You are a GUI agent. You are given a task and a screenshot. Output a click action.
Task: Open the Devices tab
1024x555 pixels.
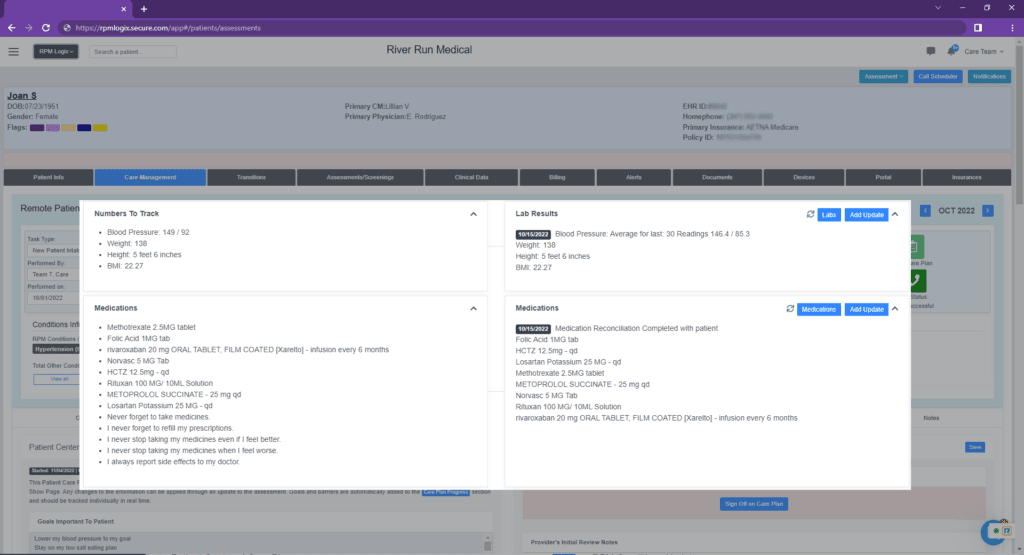804,177
